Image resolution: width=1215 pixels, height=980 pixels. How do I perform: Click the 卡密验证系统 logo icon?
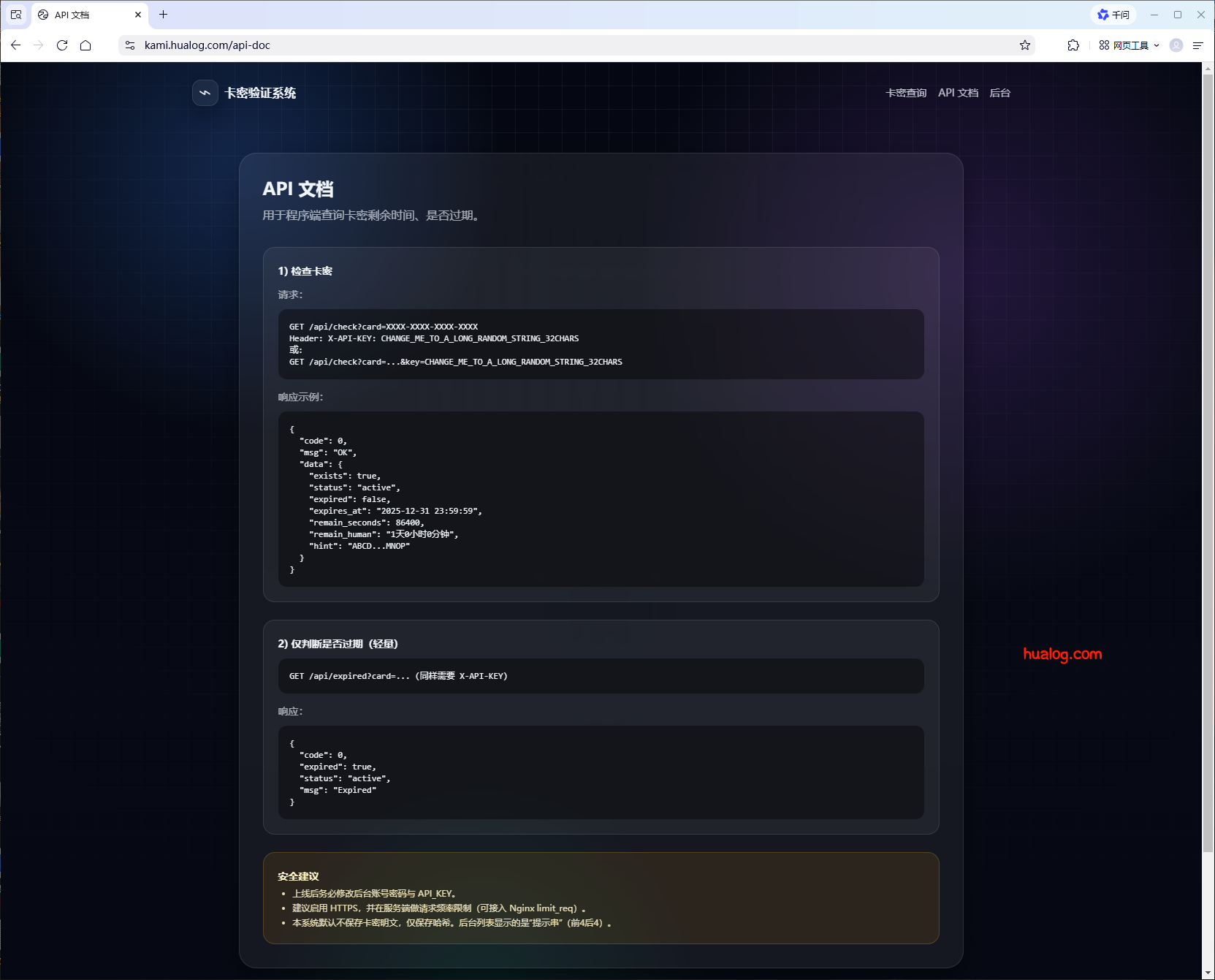click(205, 93)
